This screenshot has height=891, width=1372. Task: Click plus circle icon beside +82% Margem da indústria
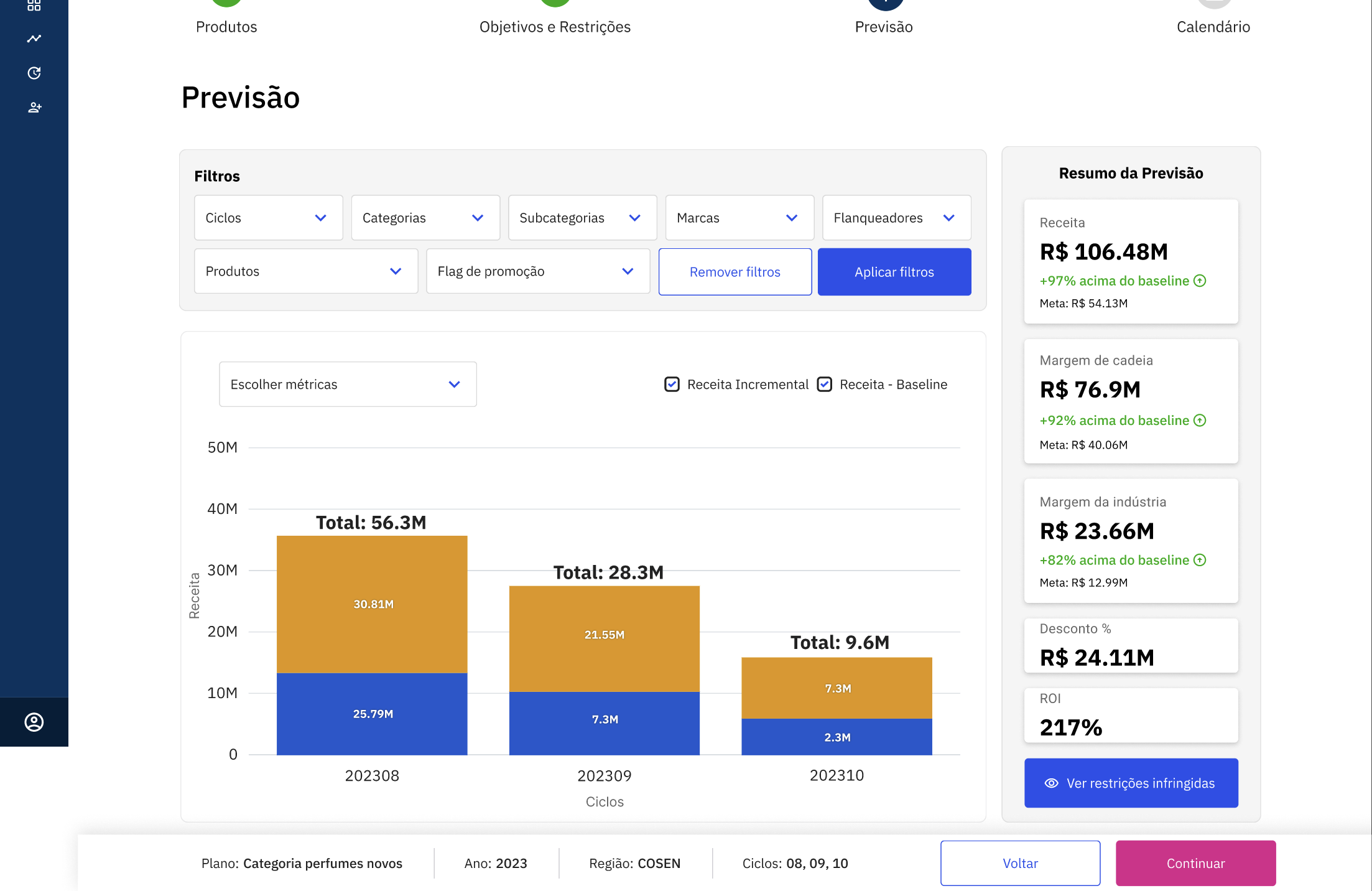[1200, 560]
